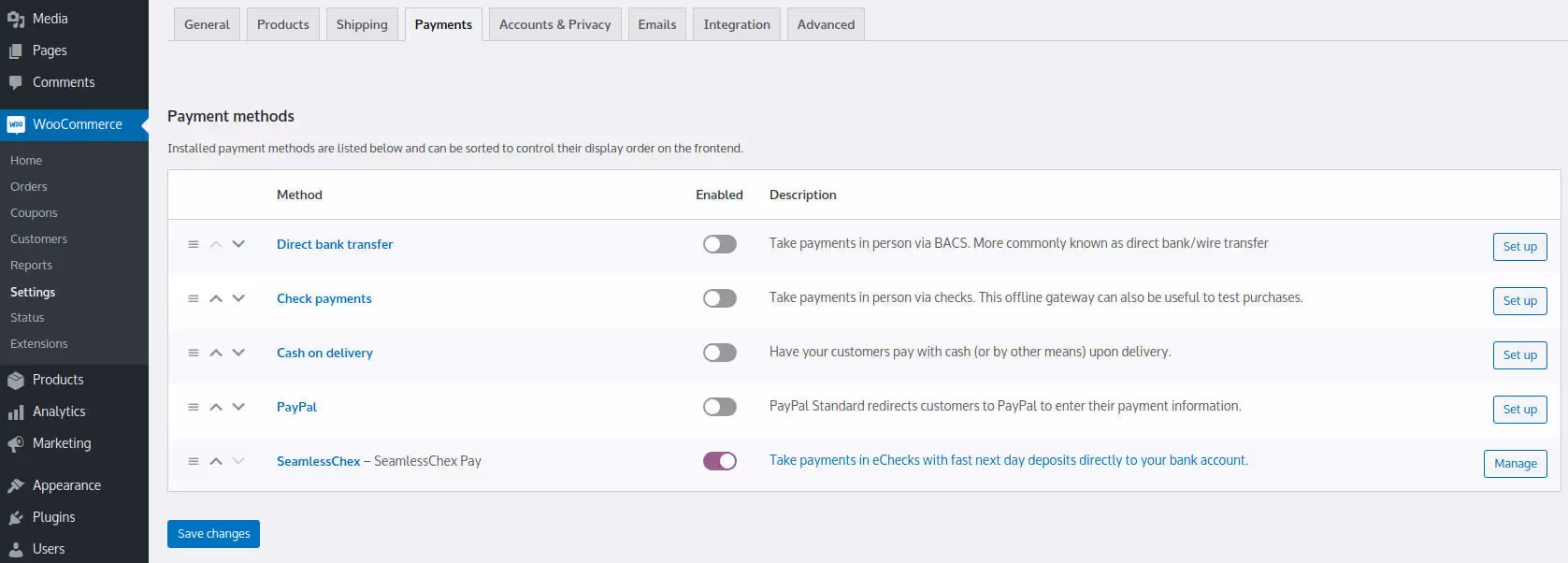Click the Plugins plug icon
1568x563 pixels.
[x=16, y=517]
